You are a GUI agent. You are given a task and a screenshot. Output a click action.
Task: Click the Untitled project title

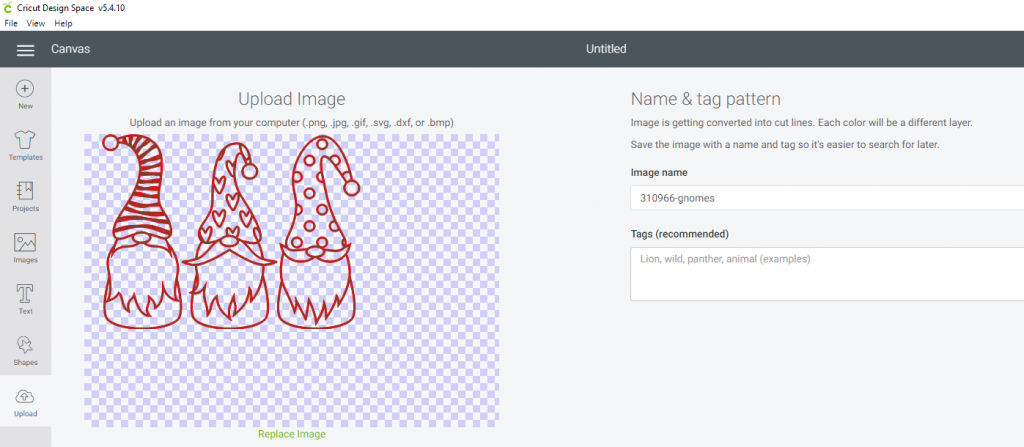coord(606,49)
